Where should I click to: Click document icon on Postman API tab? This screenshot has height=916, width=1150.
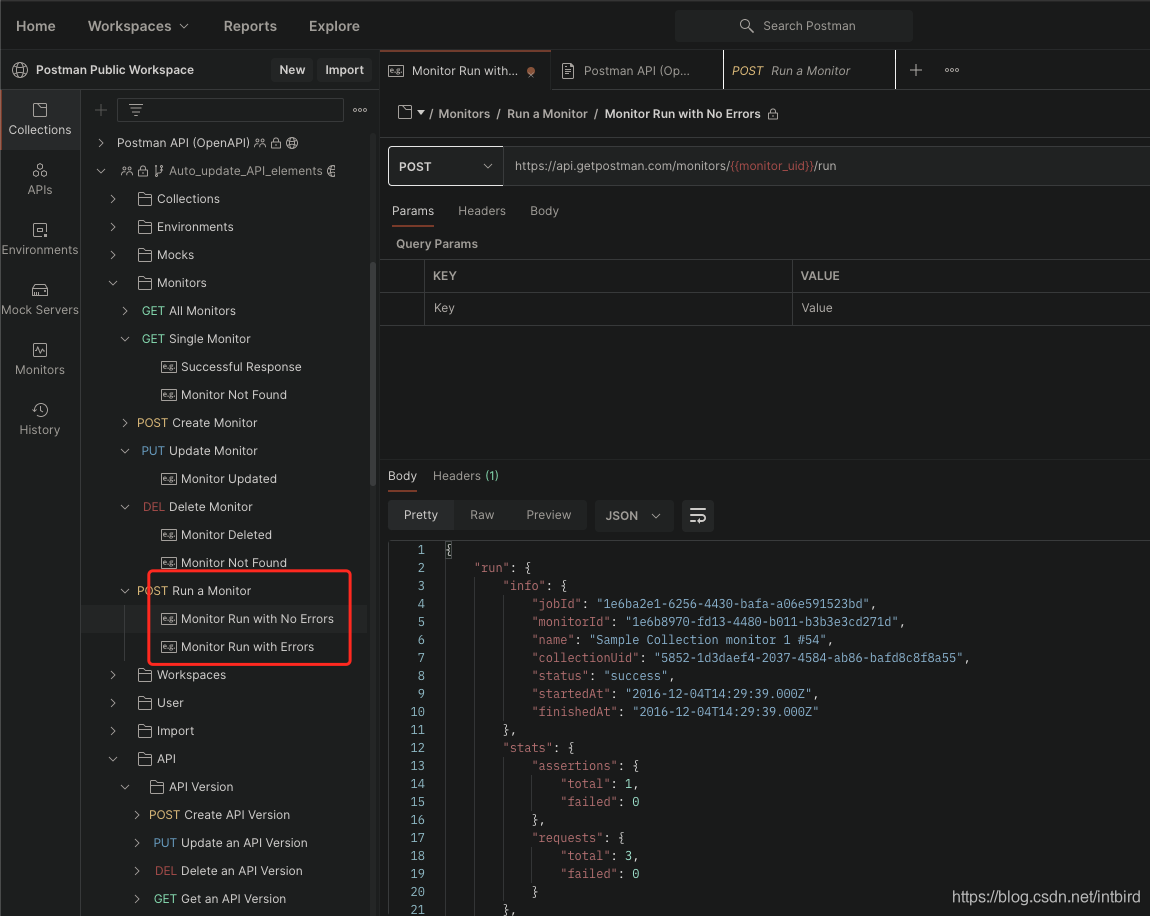tap(568, 70)
